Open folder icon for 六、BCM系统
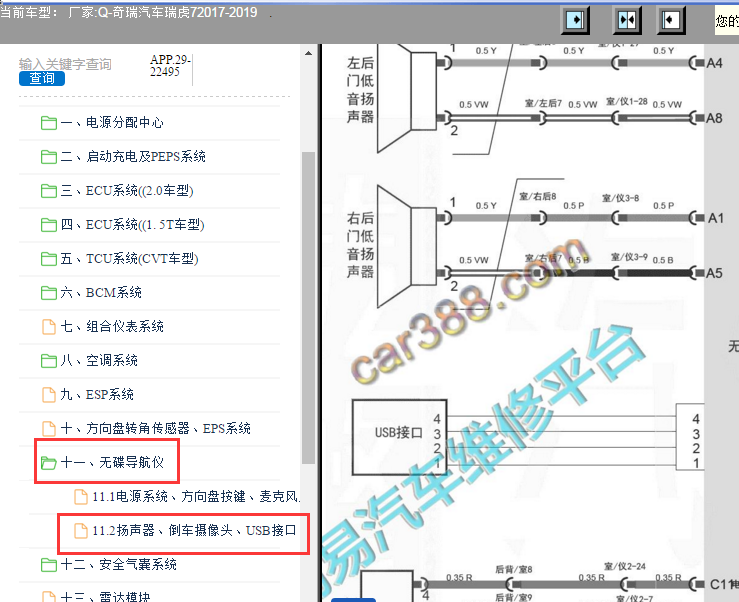This screenshot has height=602, width=739. pyautogui.click(x=49, y=293)
